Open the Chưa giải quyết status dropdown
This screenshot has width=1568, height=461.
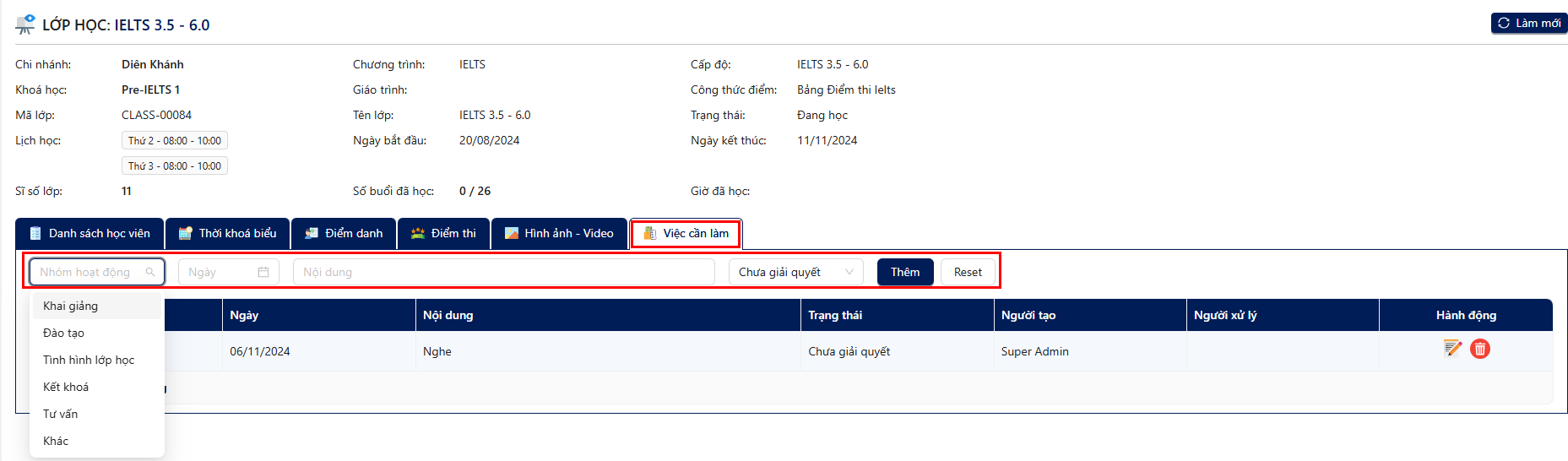pyautogui.click(x=796, y=272)
